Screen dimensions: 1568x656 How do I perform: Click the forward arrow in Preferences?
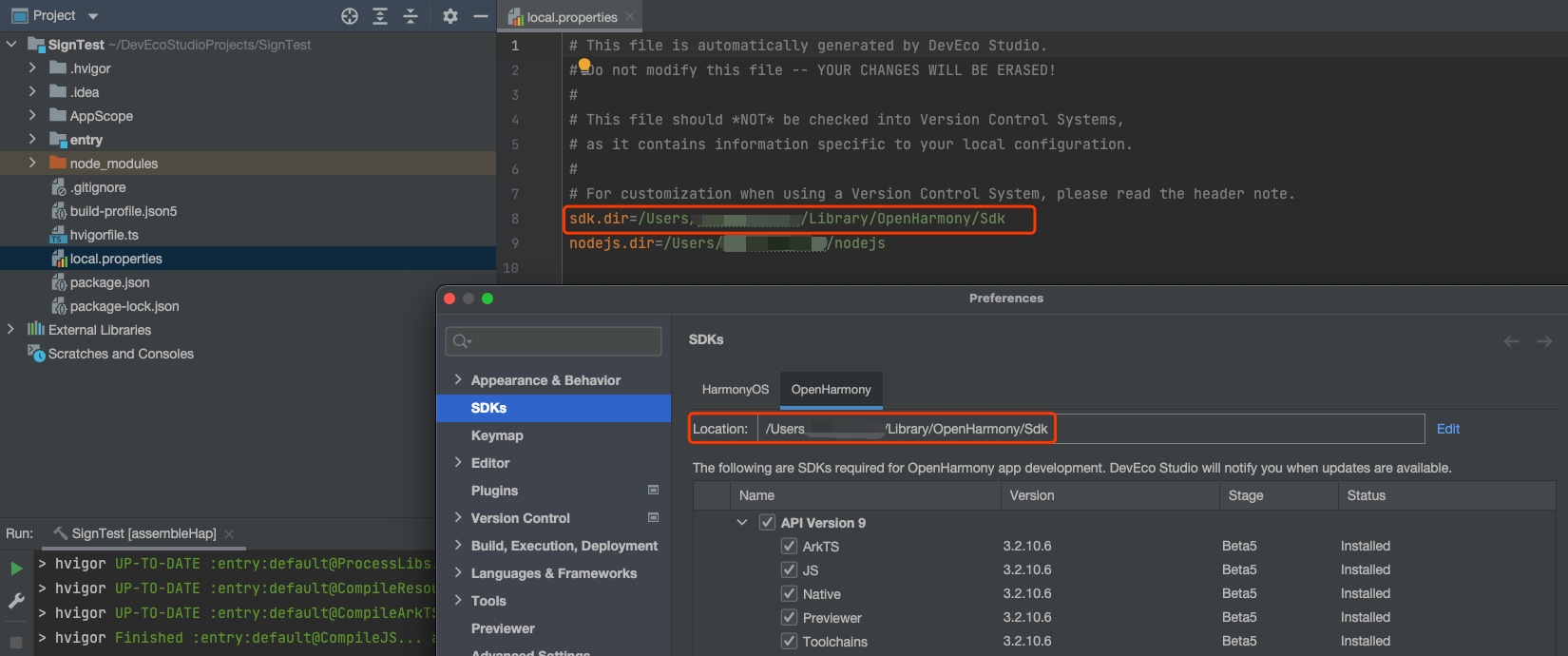tap(1544, 340)
